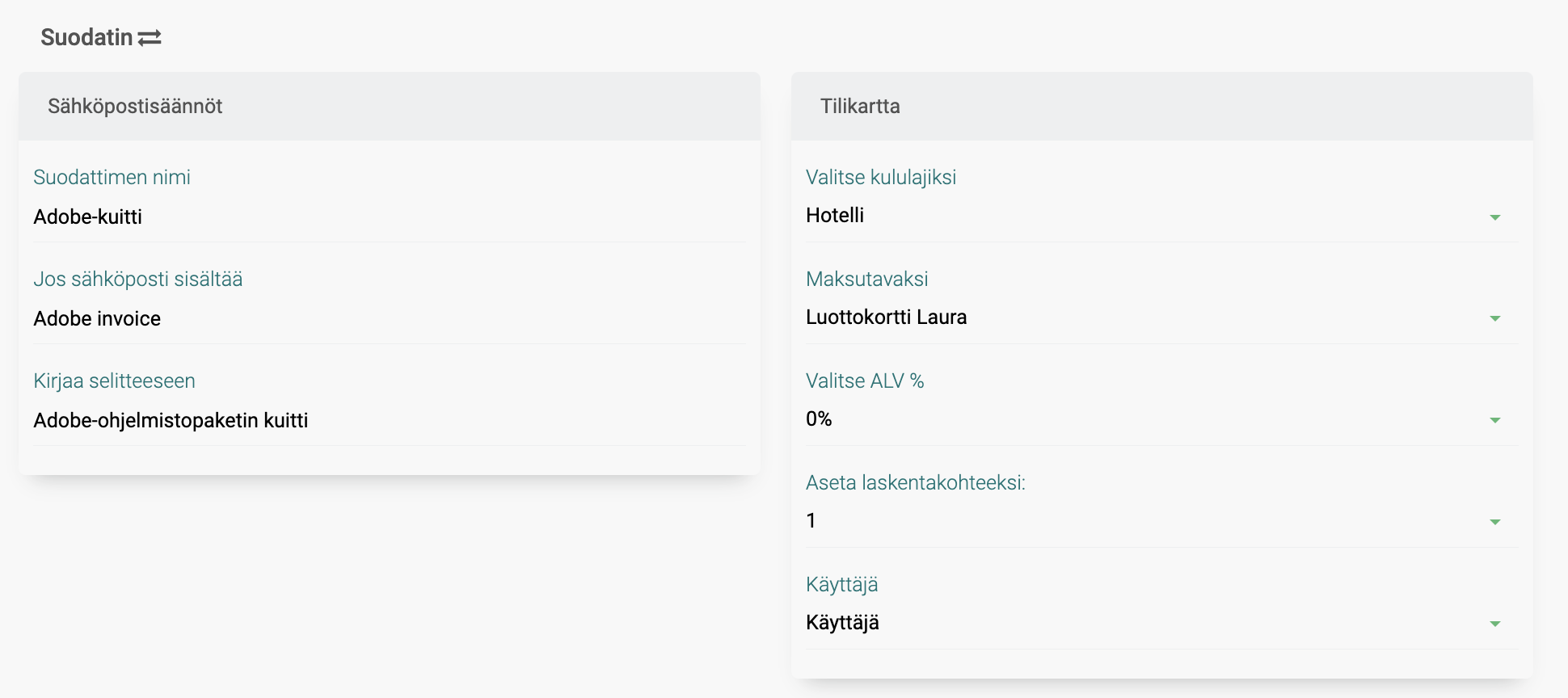The height and width of the screenshot is (698, 1568).
Task: Focus the Adobe-kuitti filter name field
Action: click(388, 217)
